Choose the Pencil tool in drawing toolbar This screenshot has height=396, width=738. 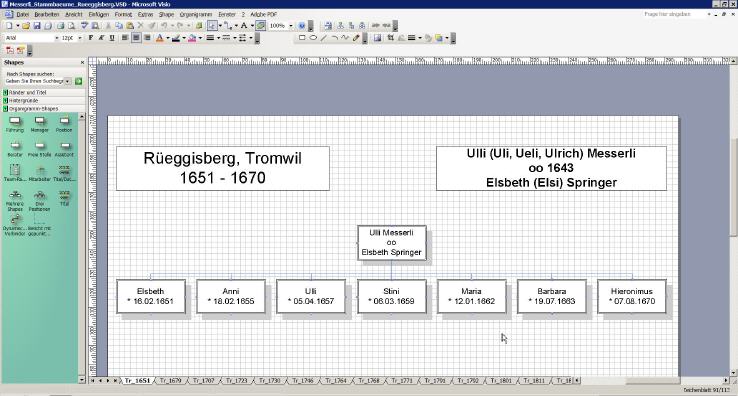tap(356, 38)
